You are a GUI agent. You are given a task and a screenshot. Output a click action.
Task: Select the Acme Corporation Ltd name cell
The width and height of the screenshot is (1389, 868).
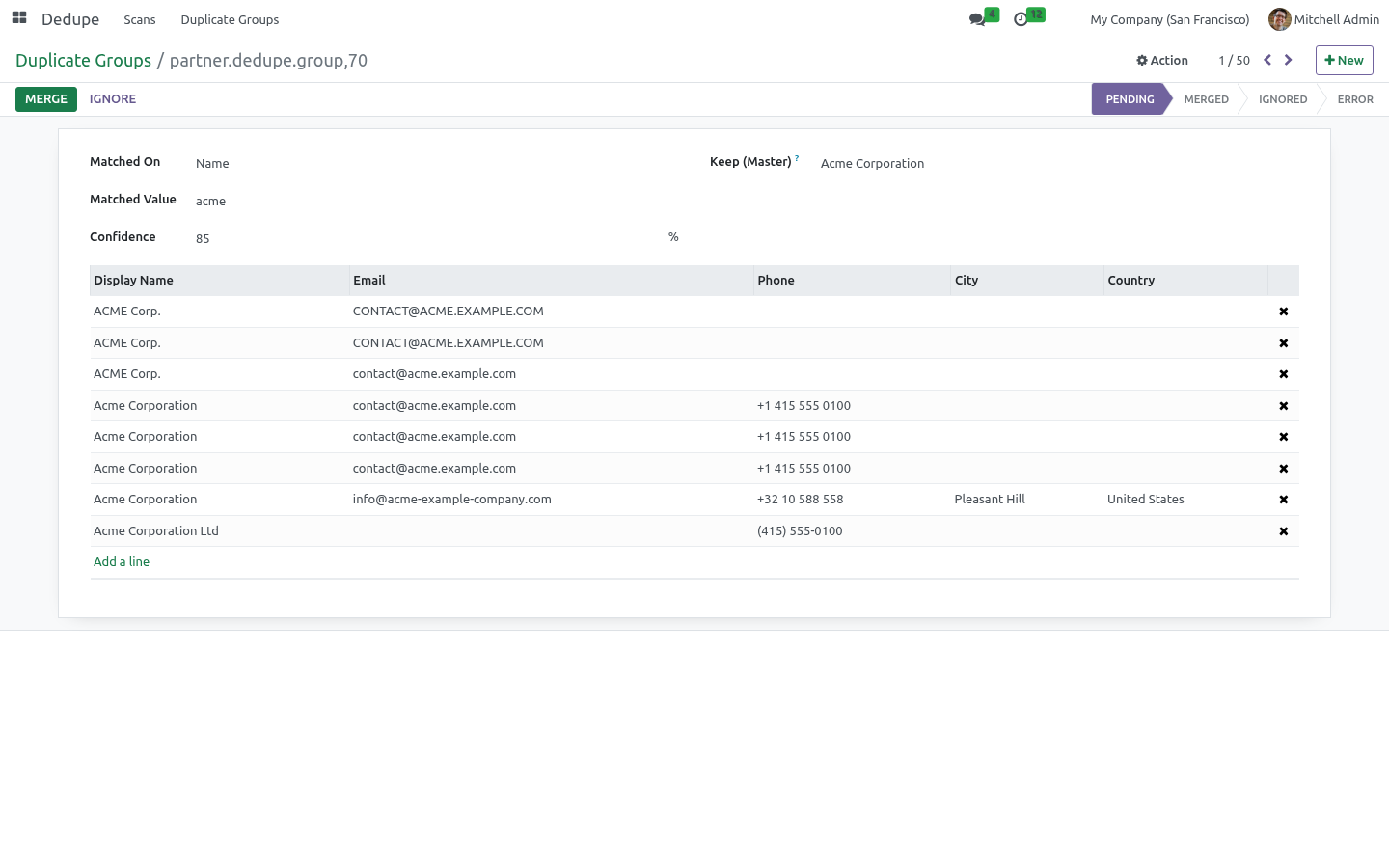click(219, 531)
